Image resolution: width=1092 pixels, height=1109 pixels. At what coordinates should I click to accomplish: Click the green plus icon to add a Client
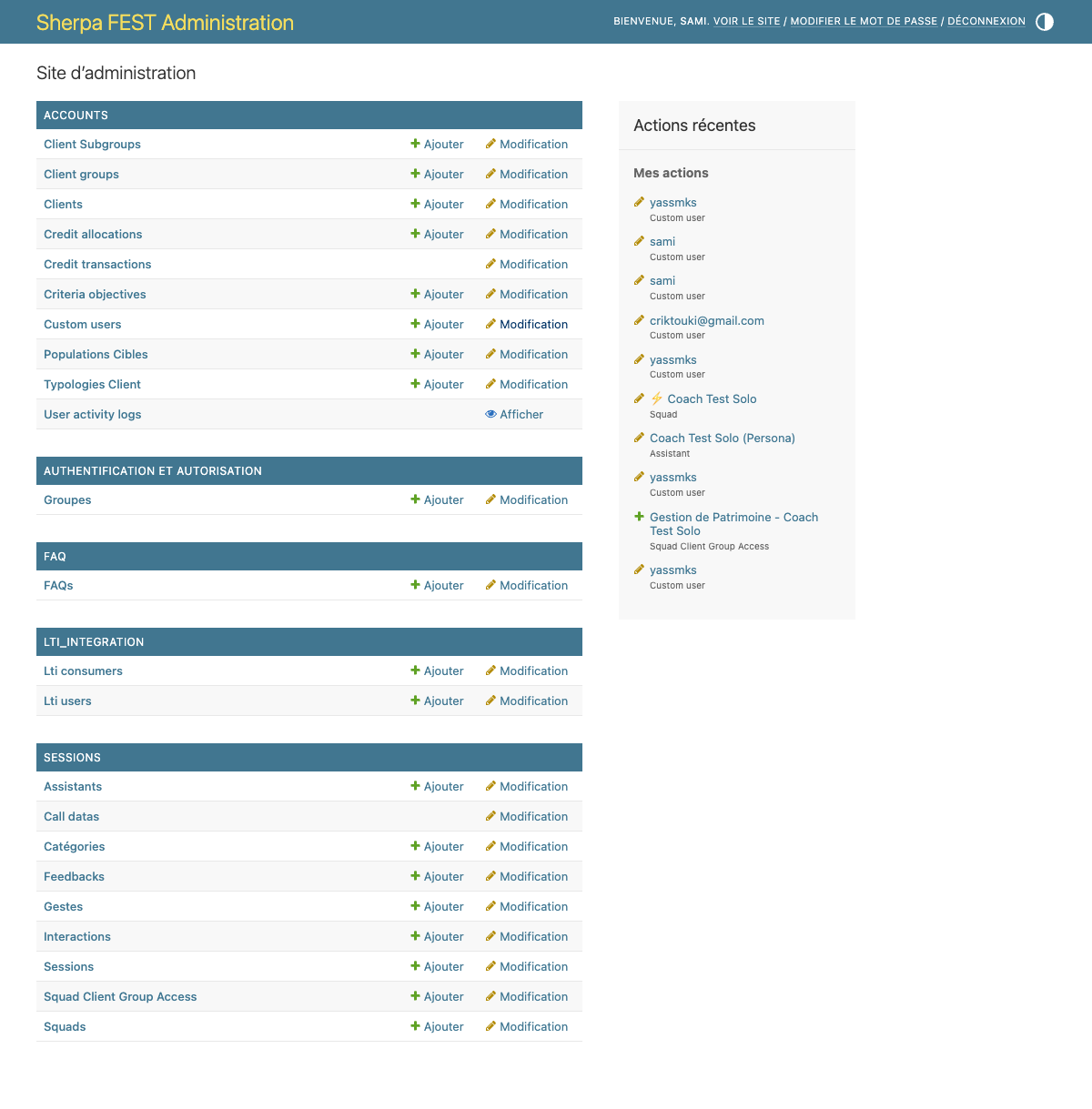(x=414, y=204)
